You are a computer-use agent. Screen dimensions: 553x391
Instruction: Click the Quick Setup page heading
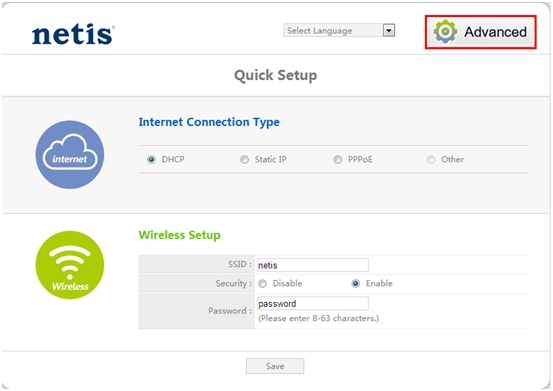tap(276, 75)
